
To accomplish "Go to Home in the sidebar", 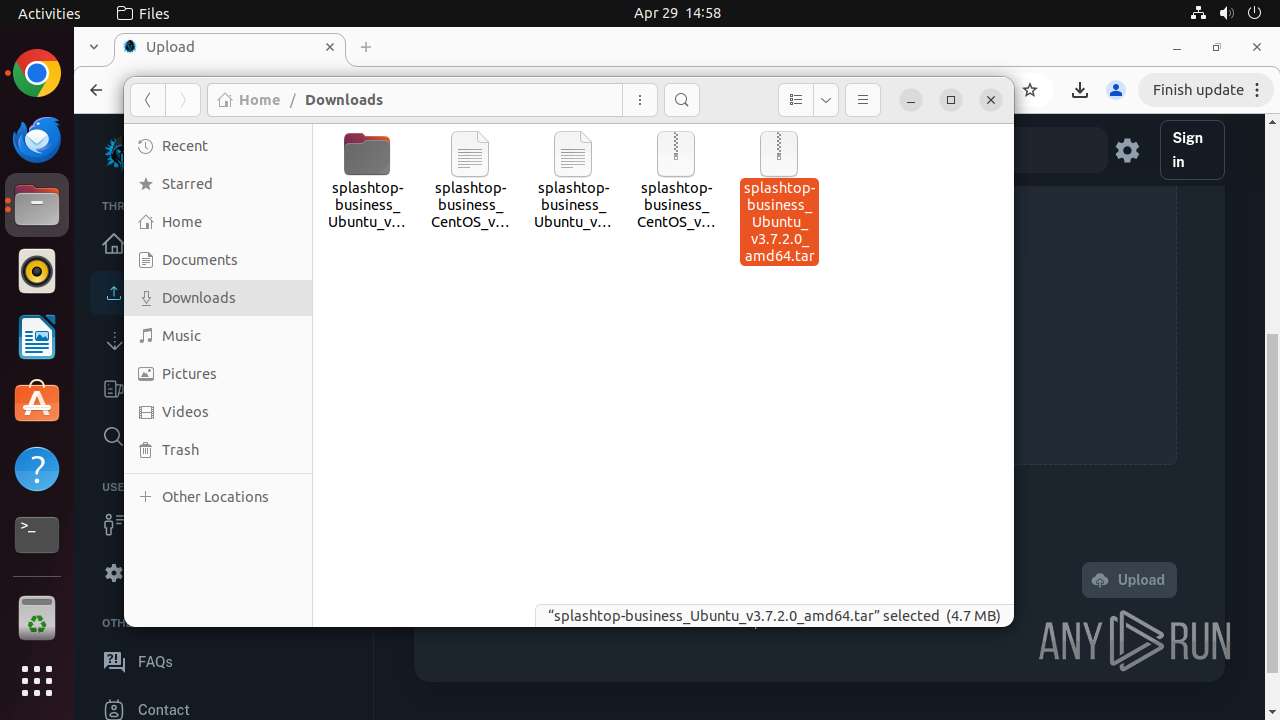I will pyautogui.click(x=218, y=222).
